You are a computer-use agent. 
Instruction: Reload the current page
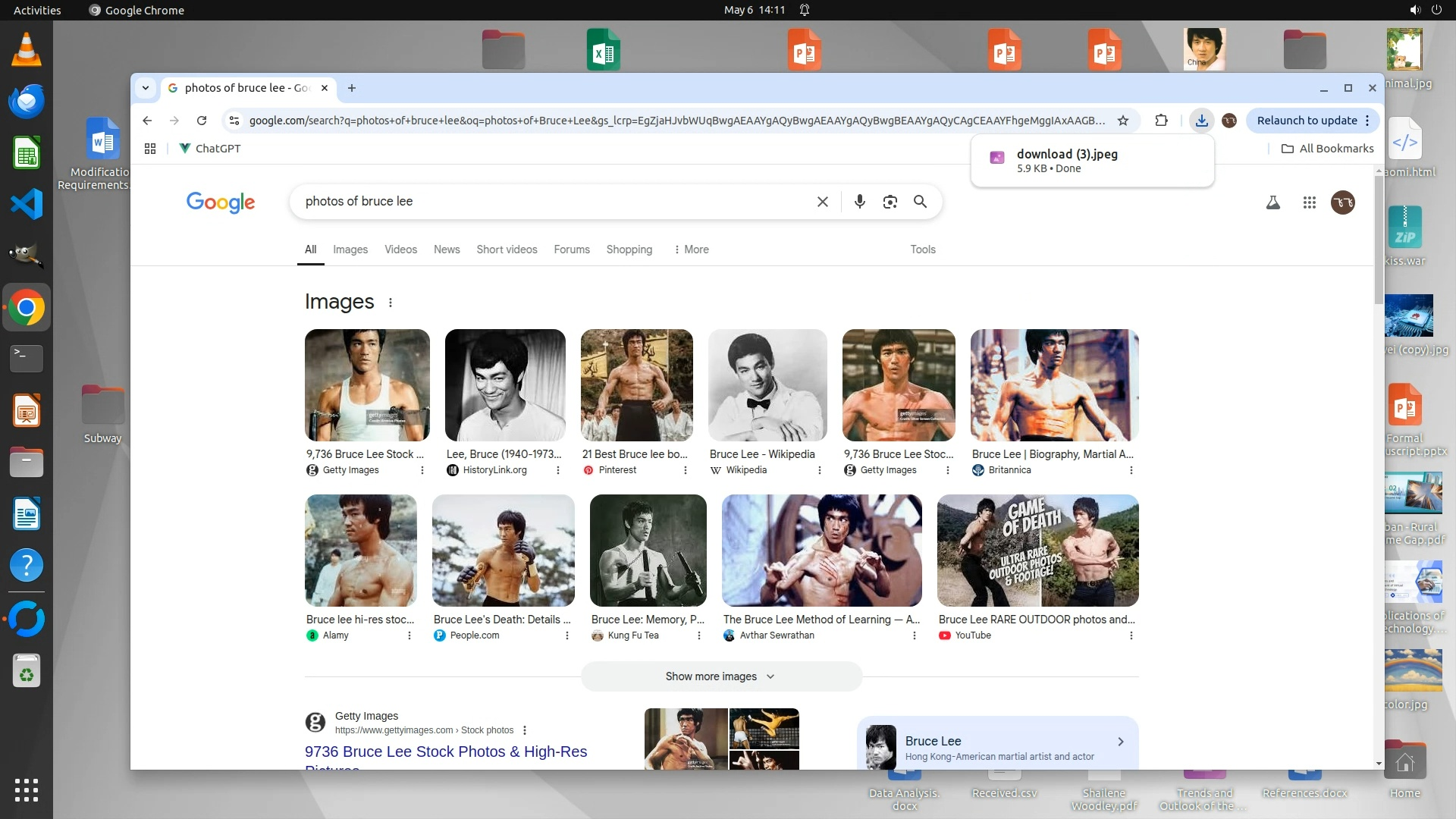coord(202,121)
